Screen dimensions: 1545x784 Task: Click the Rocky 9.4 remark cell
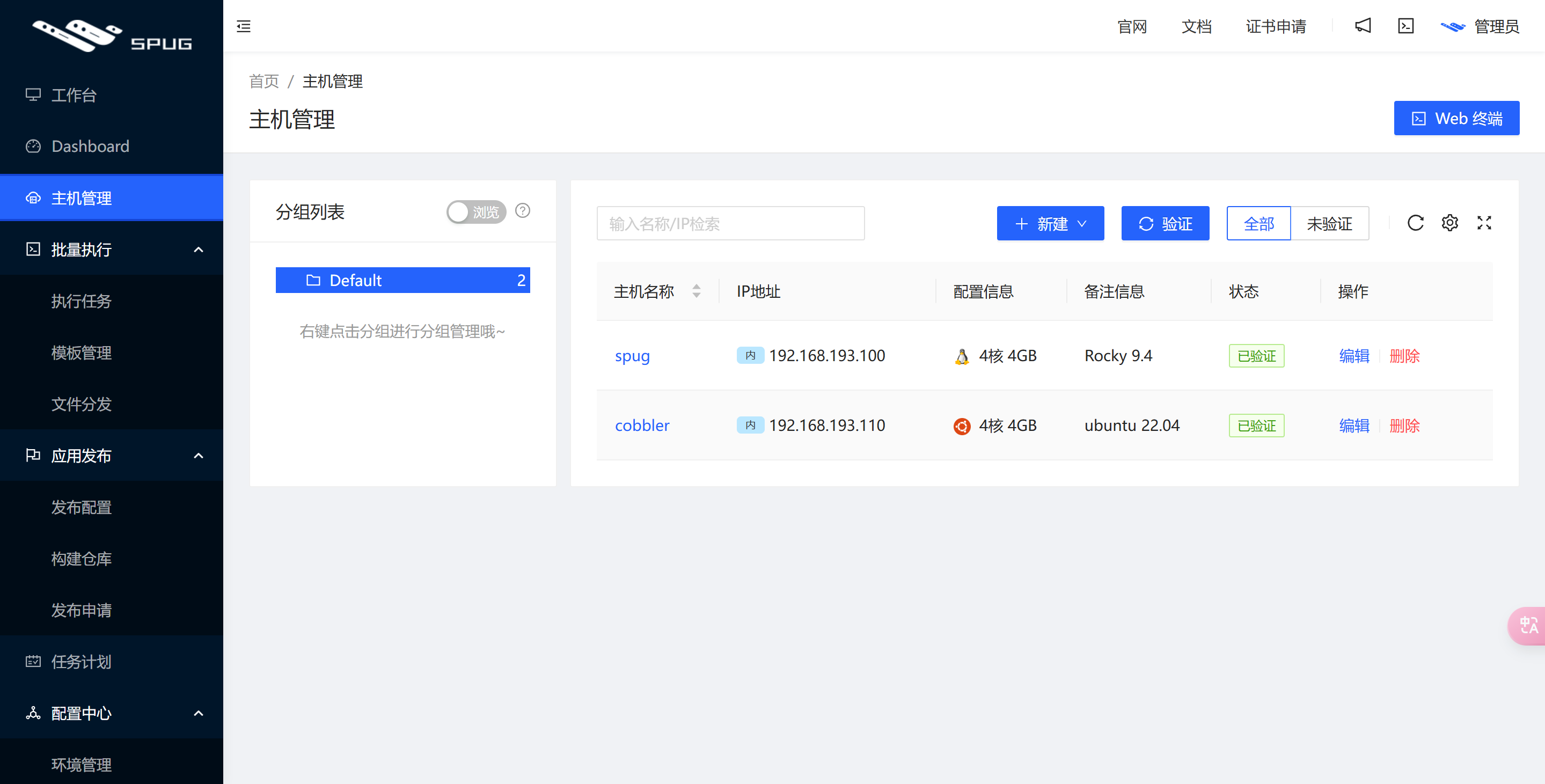coord(1118,356)
